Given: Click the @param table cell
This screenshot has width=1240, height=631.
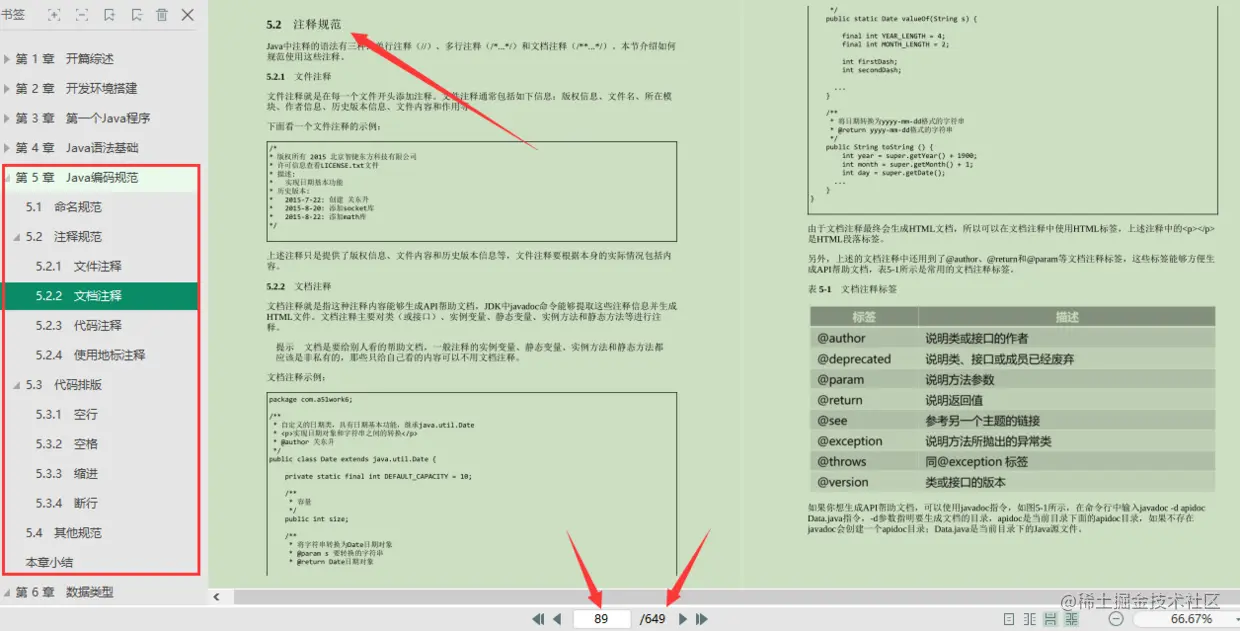Looking at the screenshot, I should point(862,379).
